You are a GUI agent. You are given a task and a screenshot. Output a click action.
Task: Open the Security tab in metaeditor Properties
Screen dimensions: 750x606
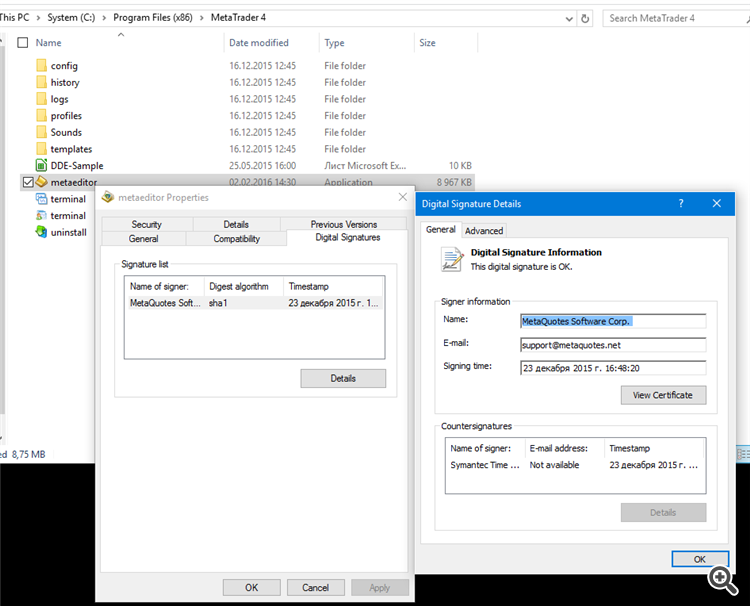coord(146,224)
